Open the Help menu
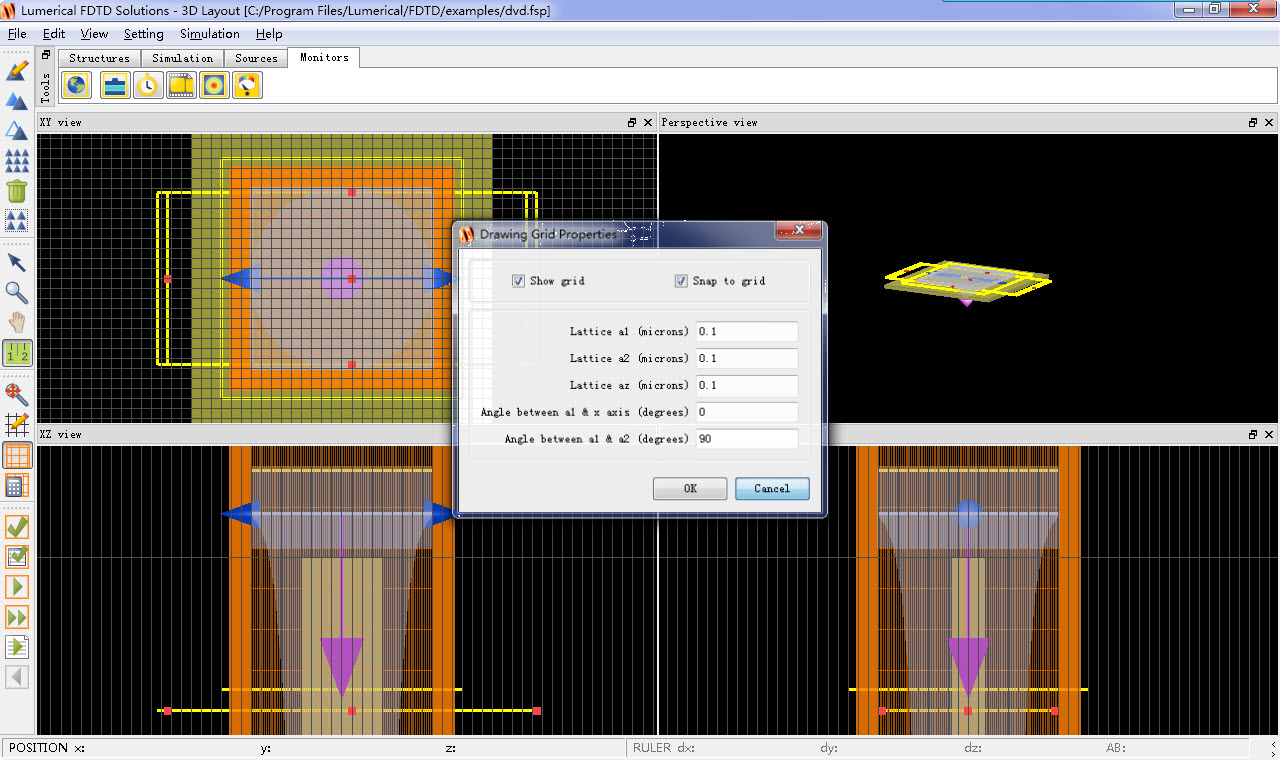 [269, 34]
